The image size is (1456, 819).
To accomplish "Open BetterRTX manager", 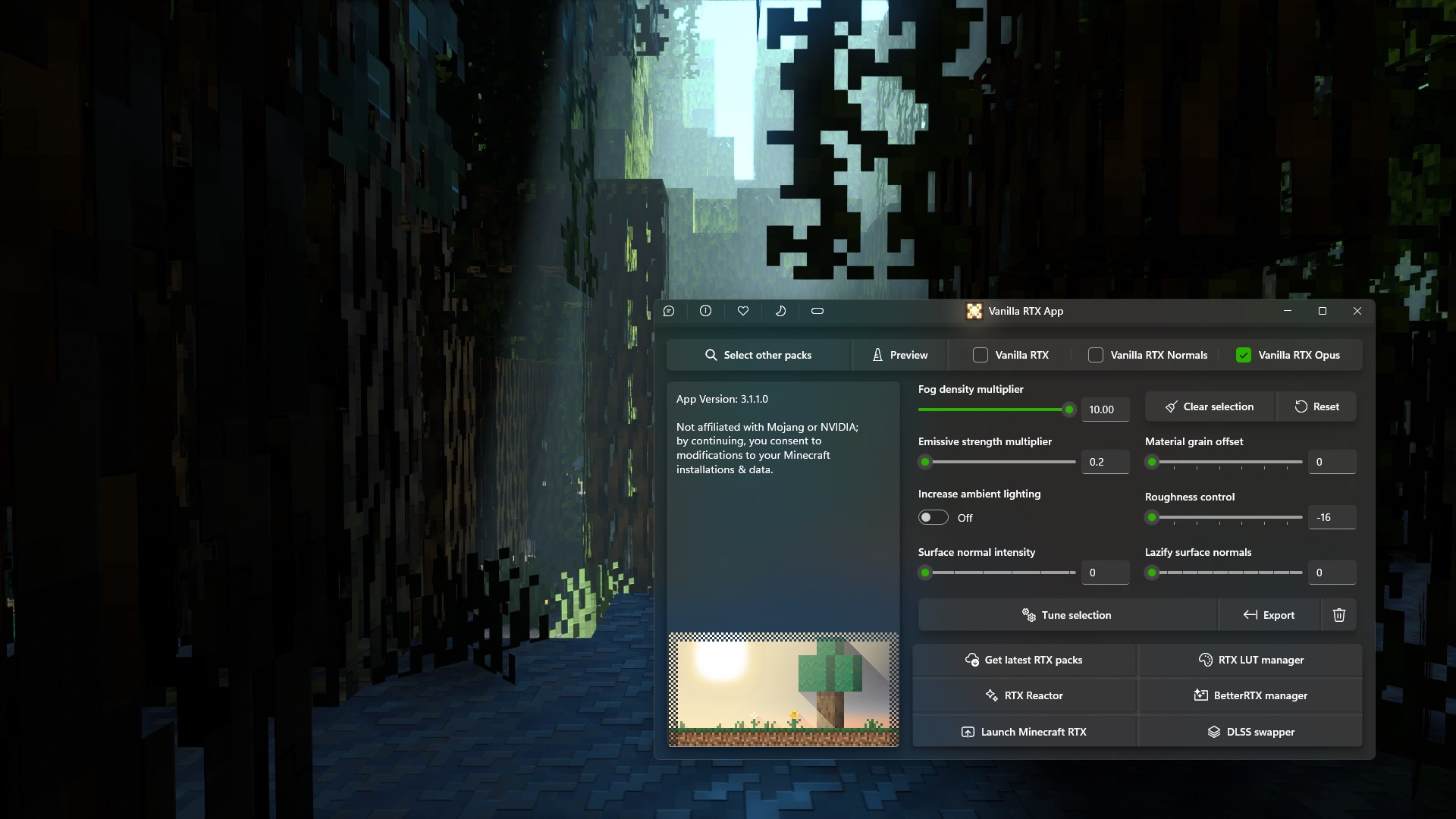I will tap(1250, 695).
